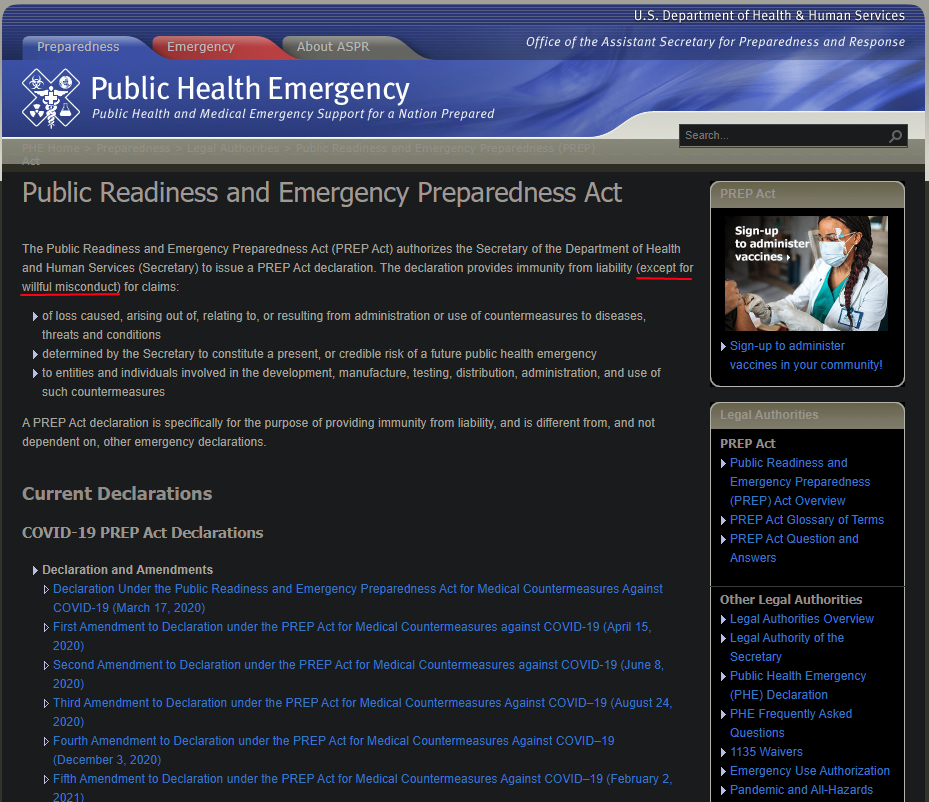The height and width of the screenshot is (802, 929).
Task: Open the 1135 Waivers link
Action: pos(766,752)
